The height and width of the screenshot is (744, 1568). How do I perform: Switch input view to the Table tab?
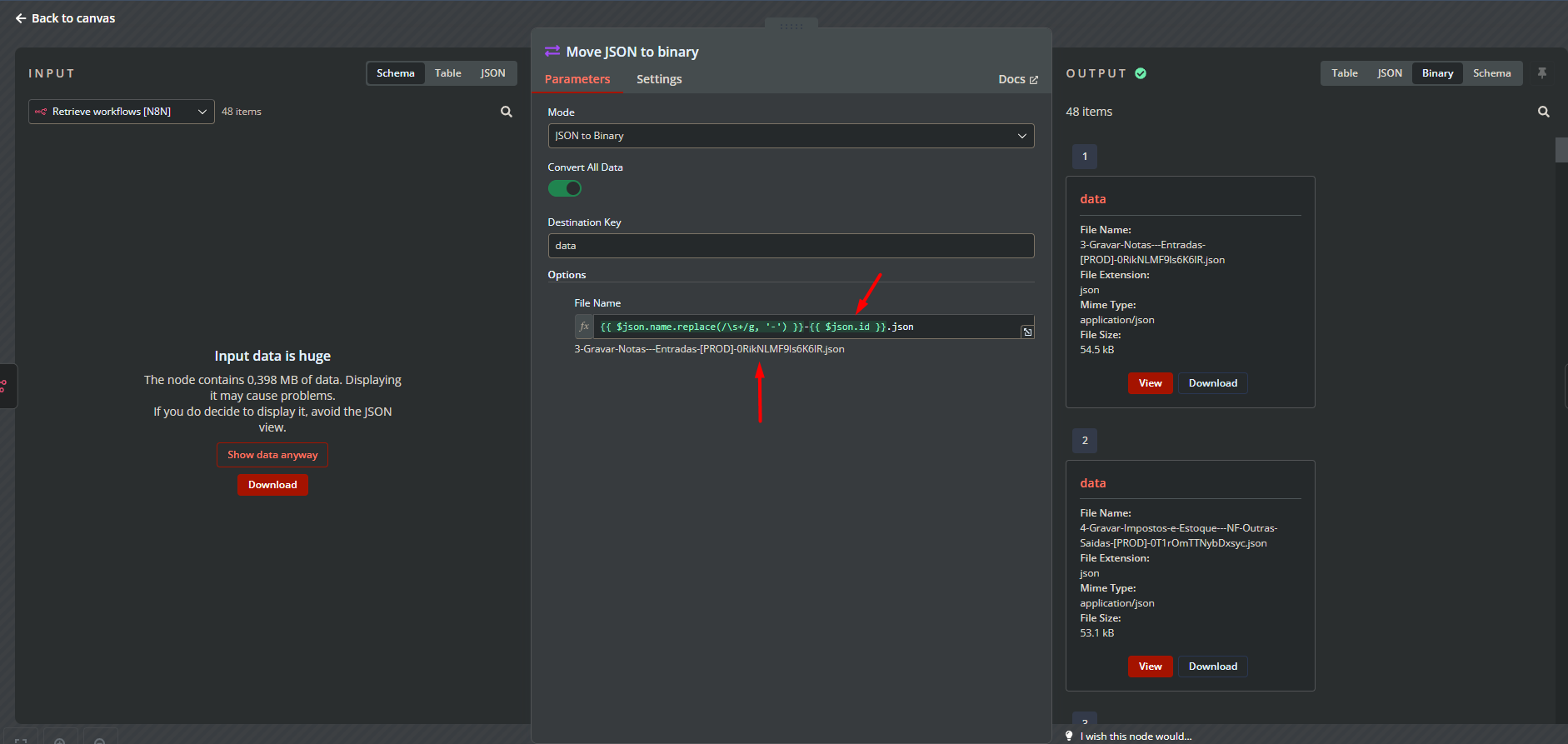pos(448,73)
